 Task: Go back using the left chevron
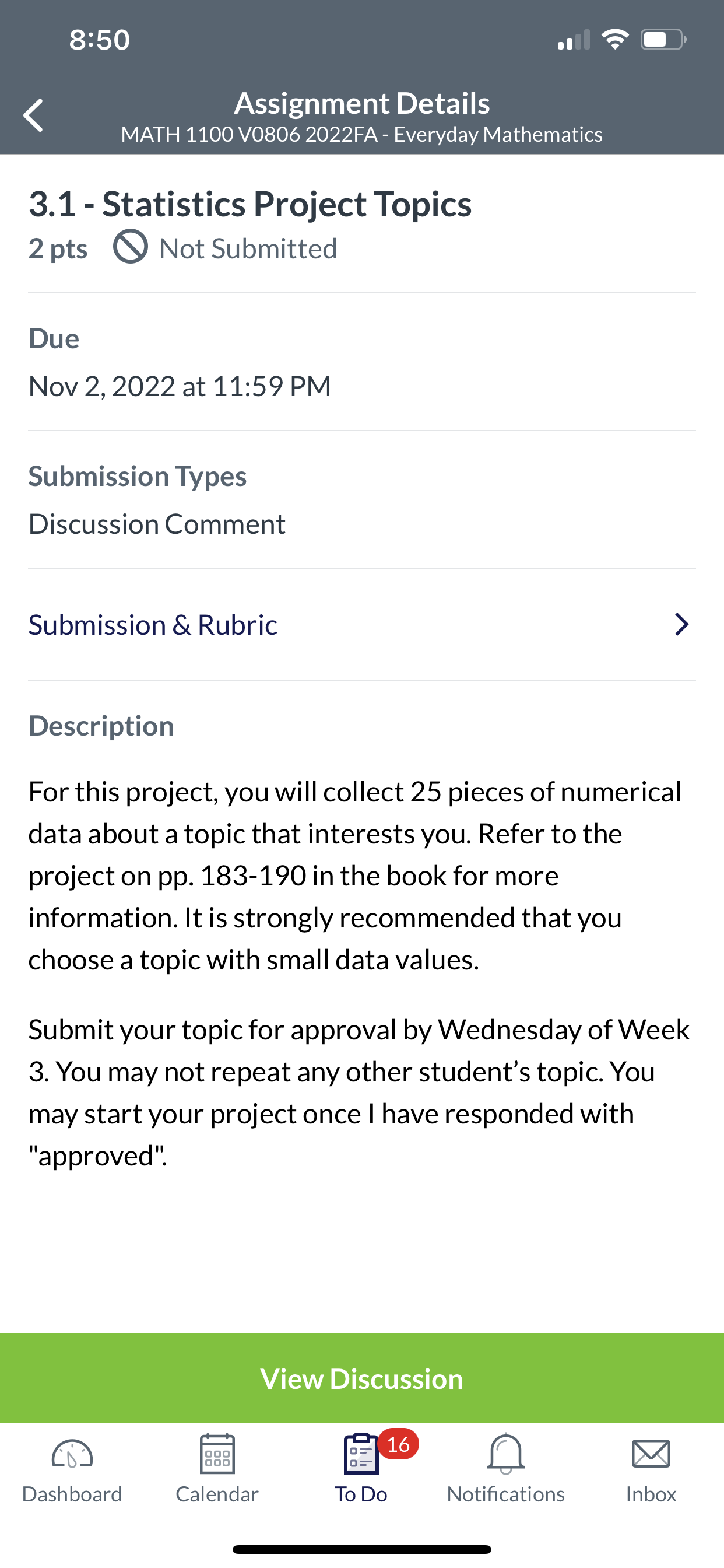coord(33,115)
